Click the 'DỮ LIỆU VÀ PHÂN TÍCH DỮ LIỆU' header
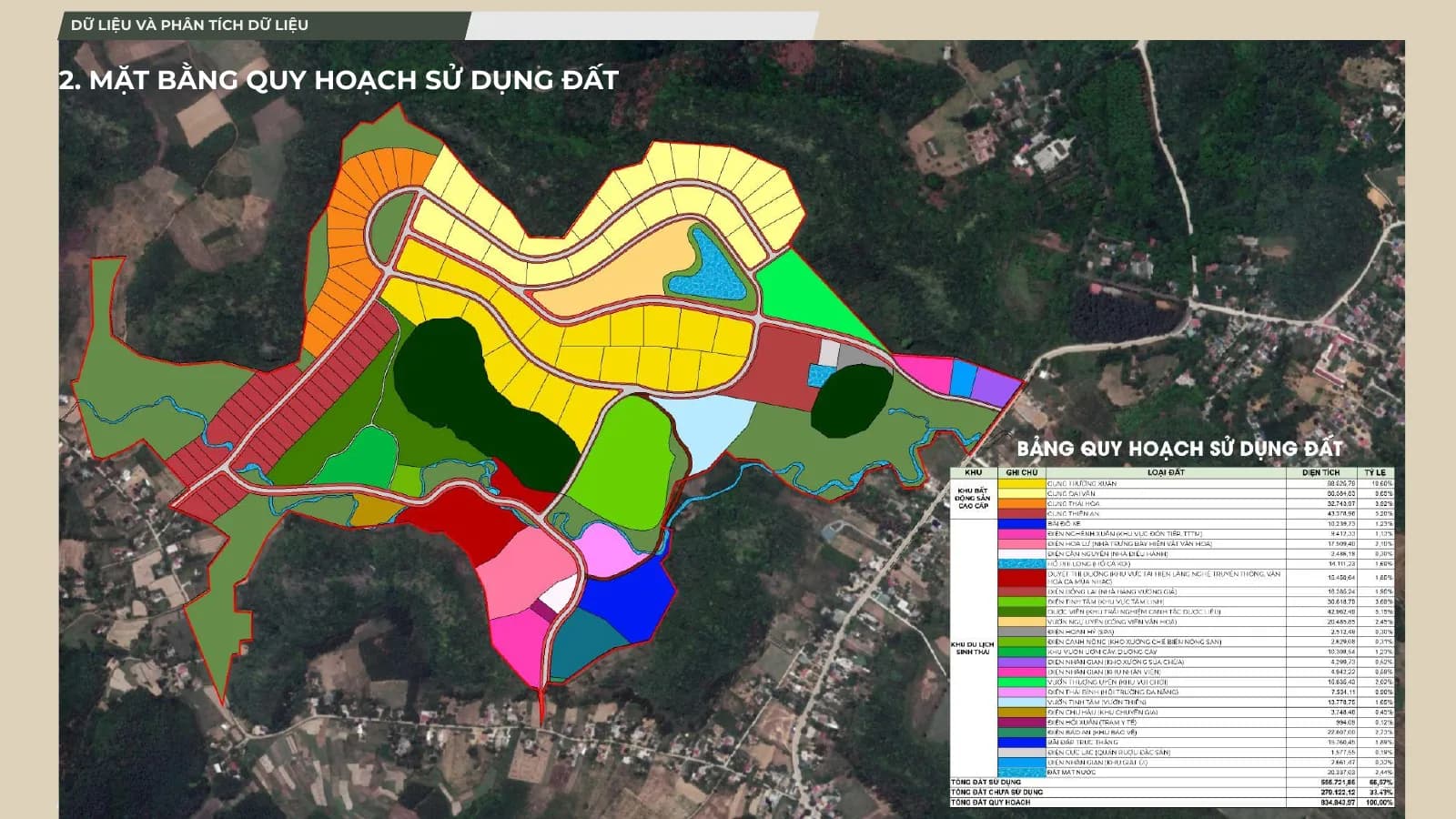Viewport: 1456px width, 819px height. [x=189, y=25]
